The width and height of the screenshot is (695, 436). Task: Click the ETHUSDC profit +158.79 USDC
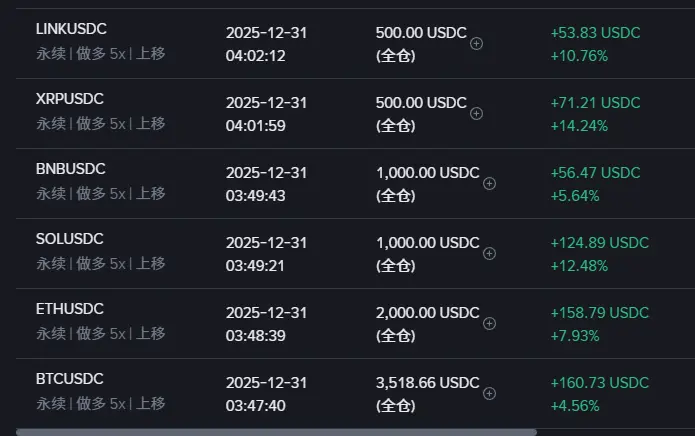[599, 313]
